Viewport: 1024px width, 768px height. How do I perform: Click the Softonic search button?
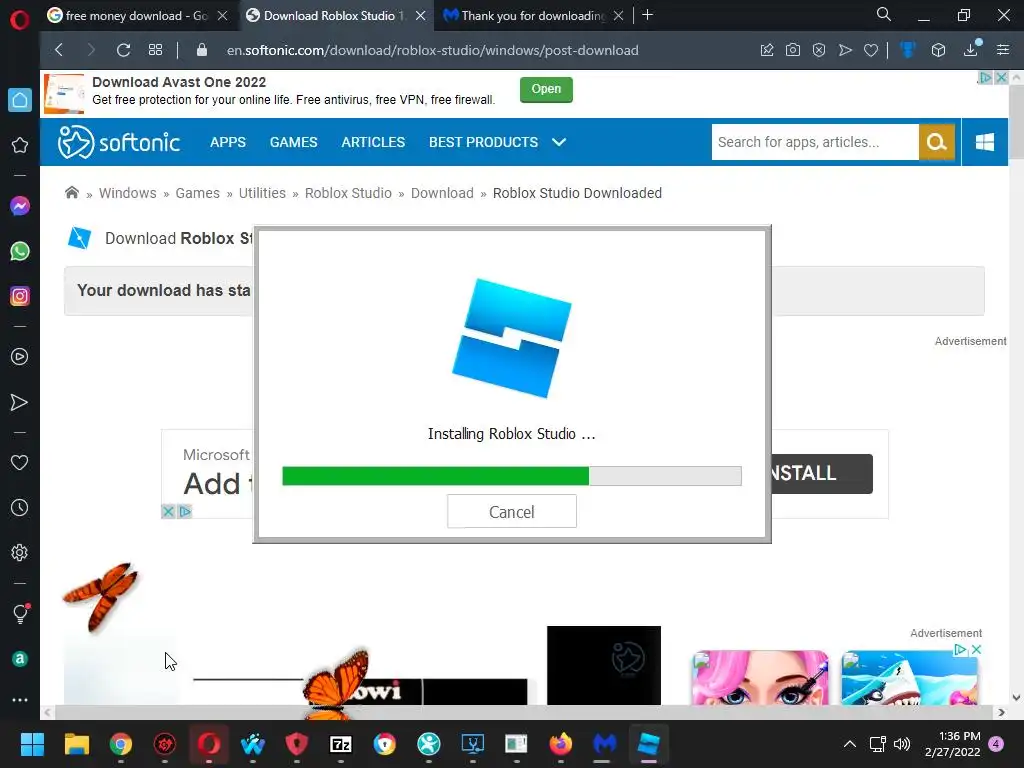coord(936,142)
